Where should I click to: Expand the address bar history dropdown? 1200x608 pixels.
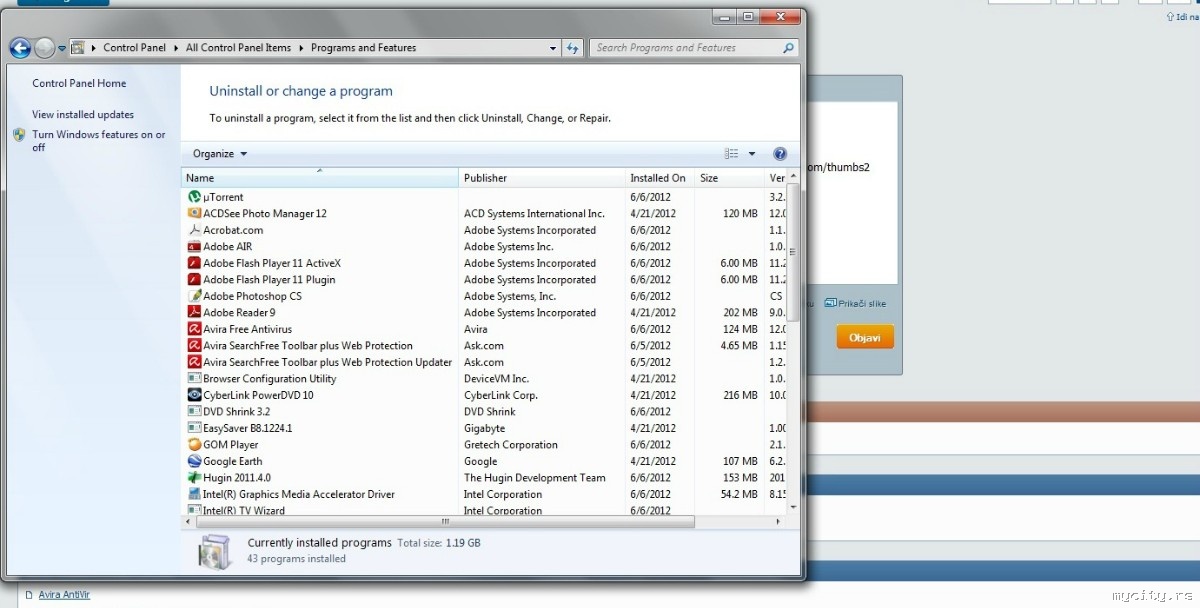pyautogui.click(x=554, y=48)
